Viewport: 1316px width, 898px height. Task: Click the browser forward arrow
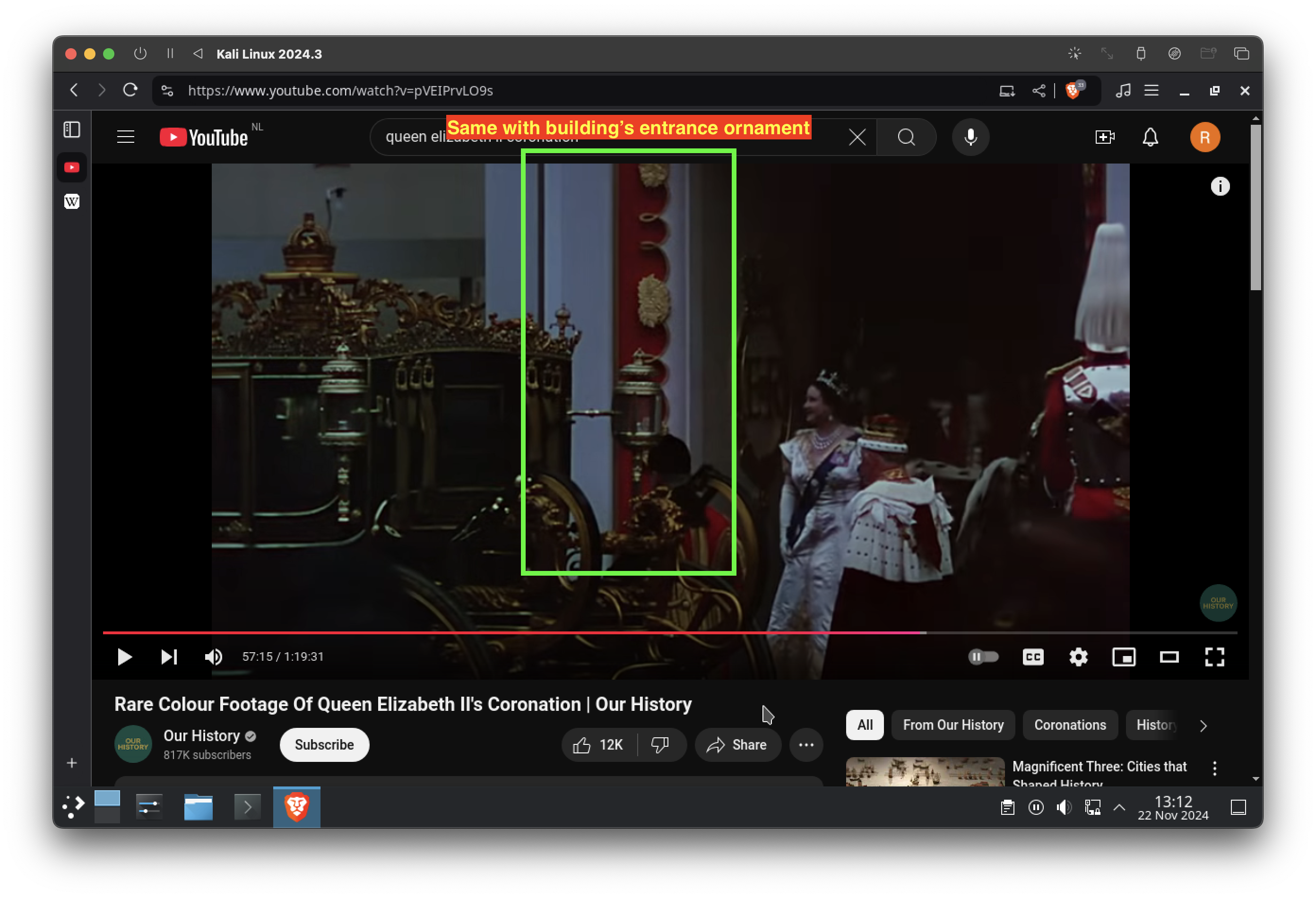click(x=102, y=91)
